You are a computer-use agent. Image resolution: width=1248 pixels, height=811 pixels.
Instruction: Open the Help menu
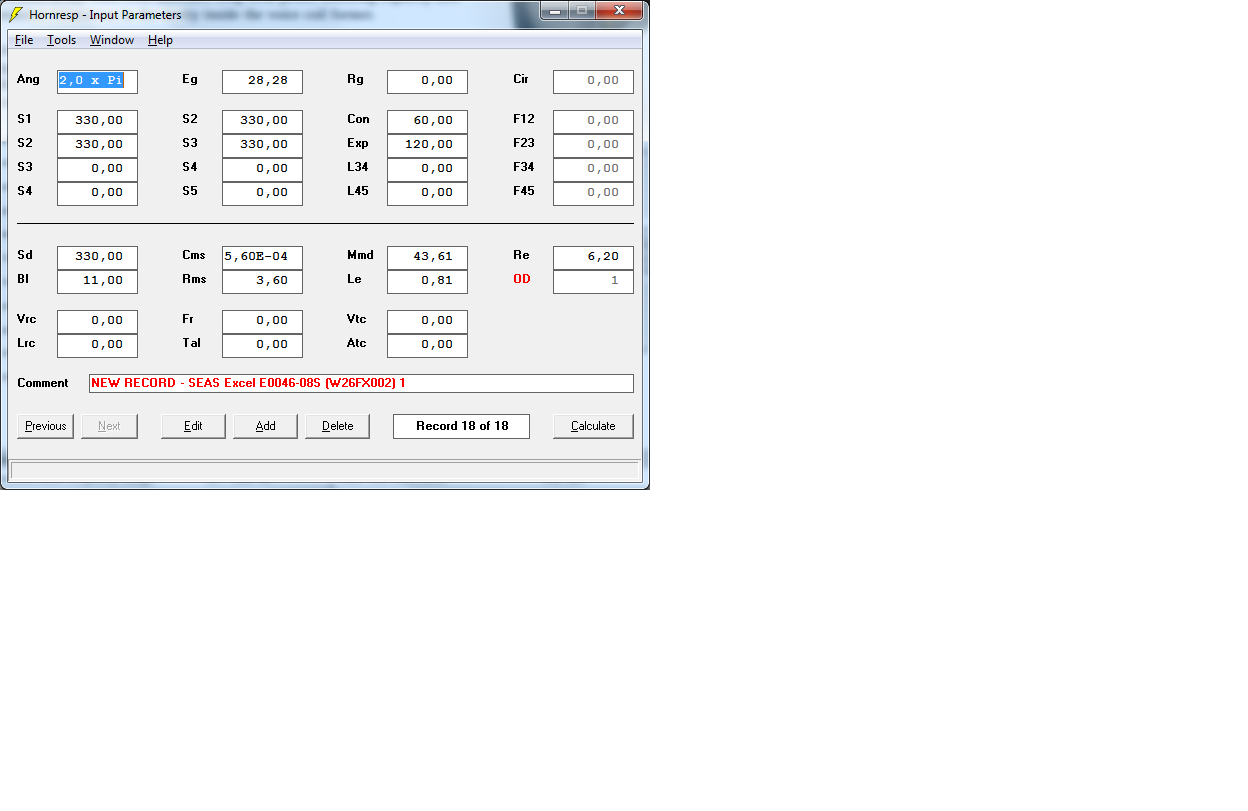(160, 40)
